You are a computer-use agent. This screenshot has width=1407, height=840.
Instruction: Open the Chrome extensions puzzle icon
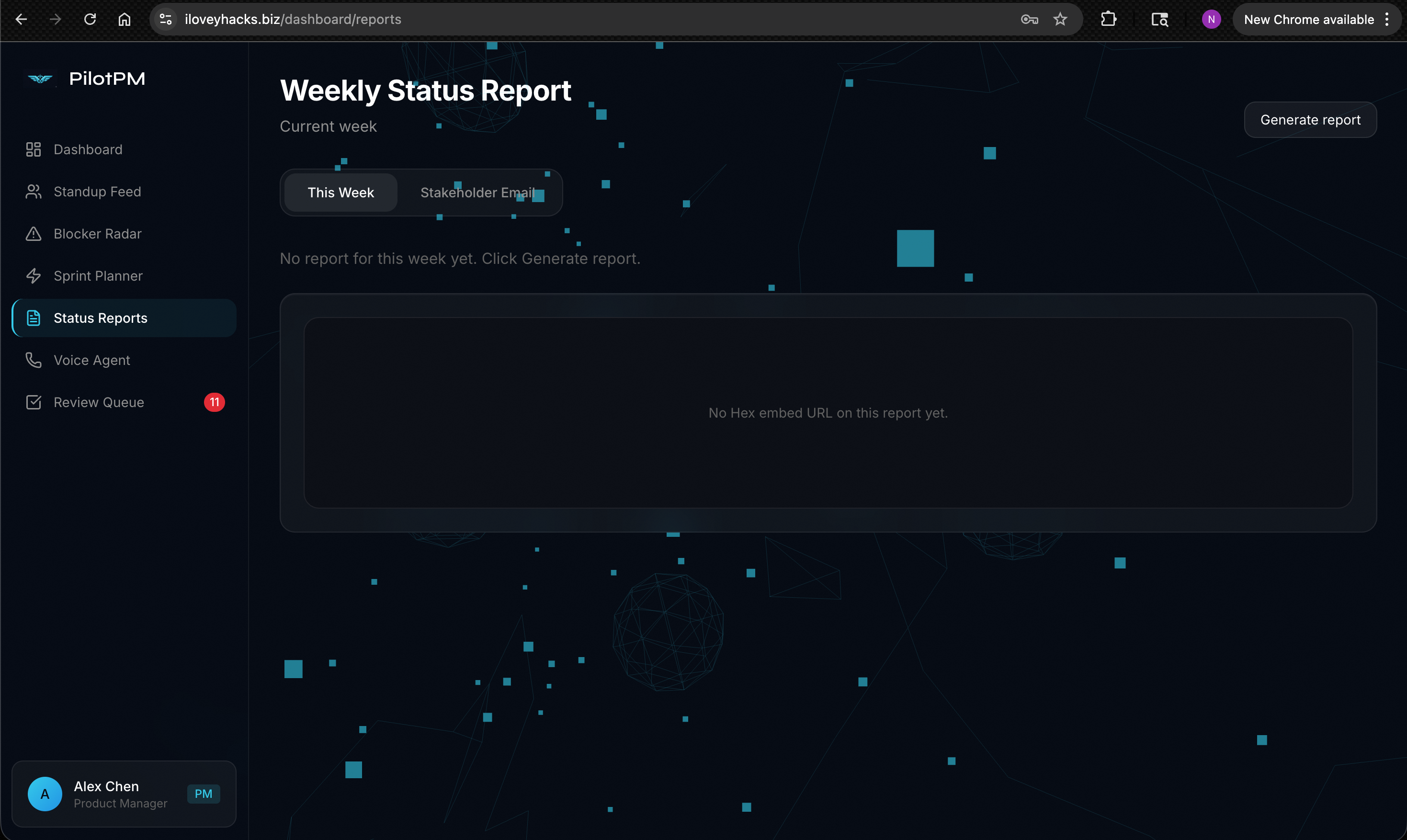click(1108, 19)
